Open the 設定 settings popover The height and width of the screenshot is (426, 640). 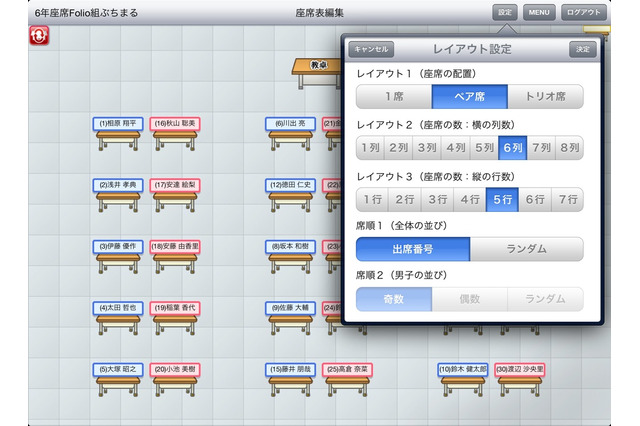pyautogui.click(x=505, y=12)
